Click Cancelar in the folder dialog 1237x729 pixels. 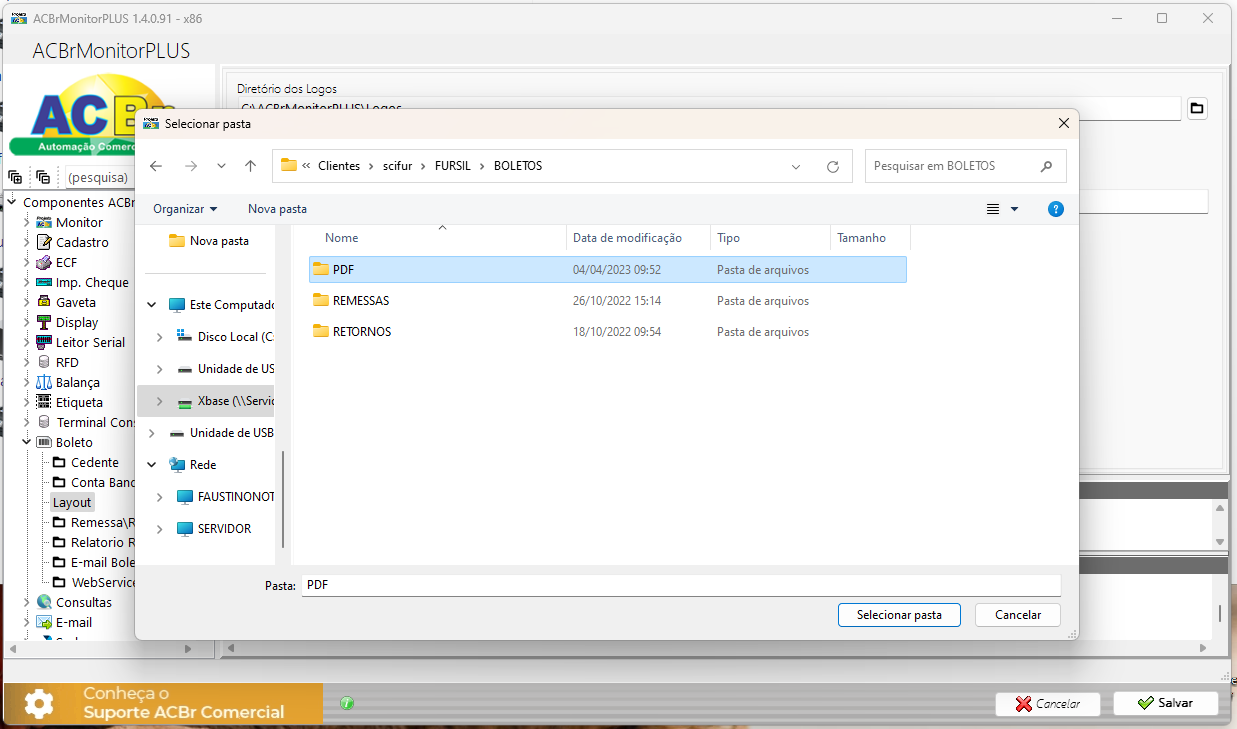point(1018,615)
